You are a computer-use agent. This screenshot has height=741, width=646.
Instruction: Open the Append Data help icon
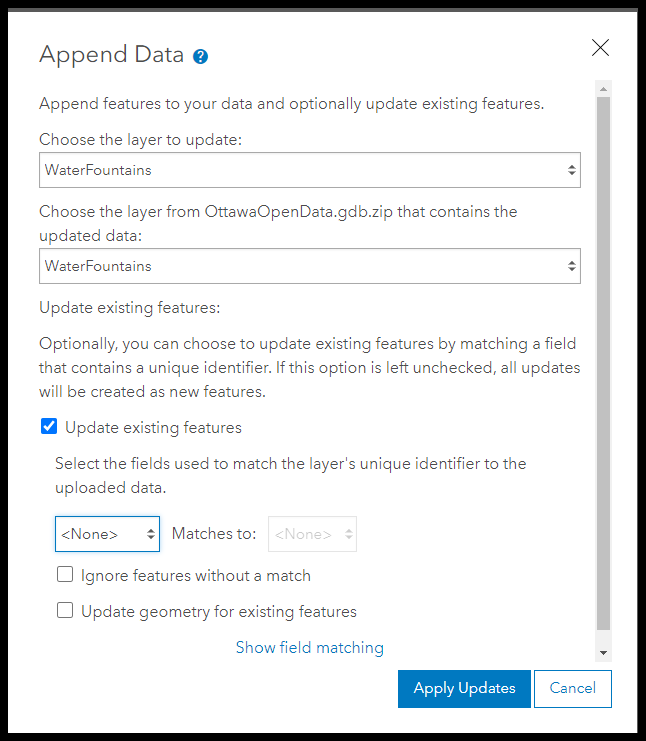(200, 56)
